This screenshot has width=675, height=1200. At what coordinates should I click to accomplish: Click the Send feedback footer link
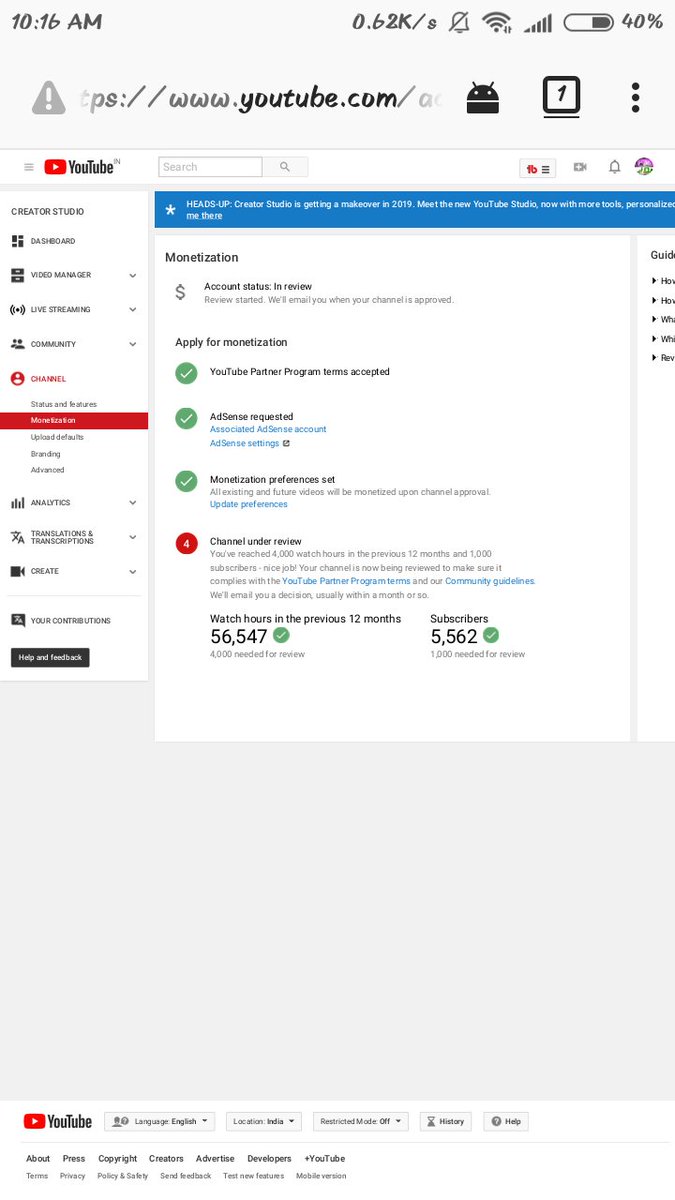pos(186,1176)
